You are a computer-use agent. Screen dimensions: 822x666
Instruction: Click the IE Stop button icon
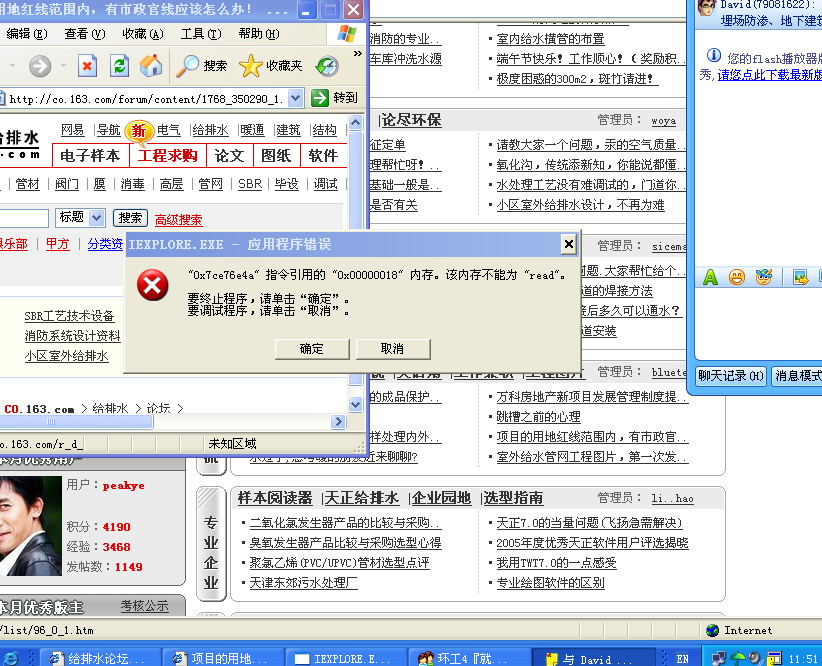pyautogui.click(x=87, y=66)
